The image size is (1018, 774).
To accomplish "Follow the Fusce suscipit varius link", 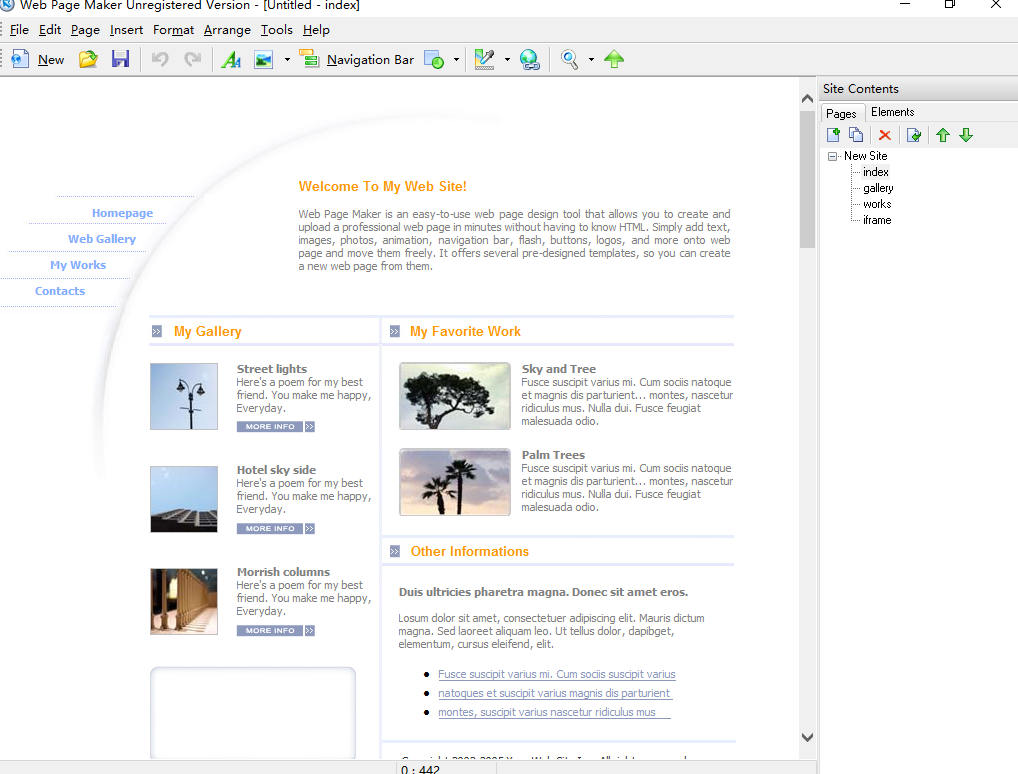I will [556, 674].
